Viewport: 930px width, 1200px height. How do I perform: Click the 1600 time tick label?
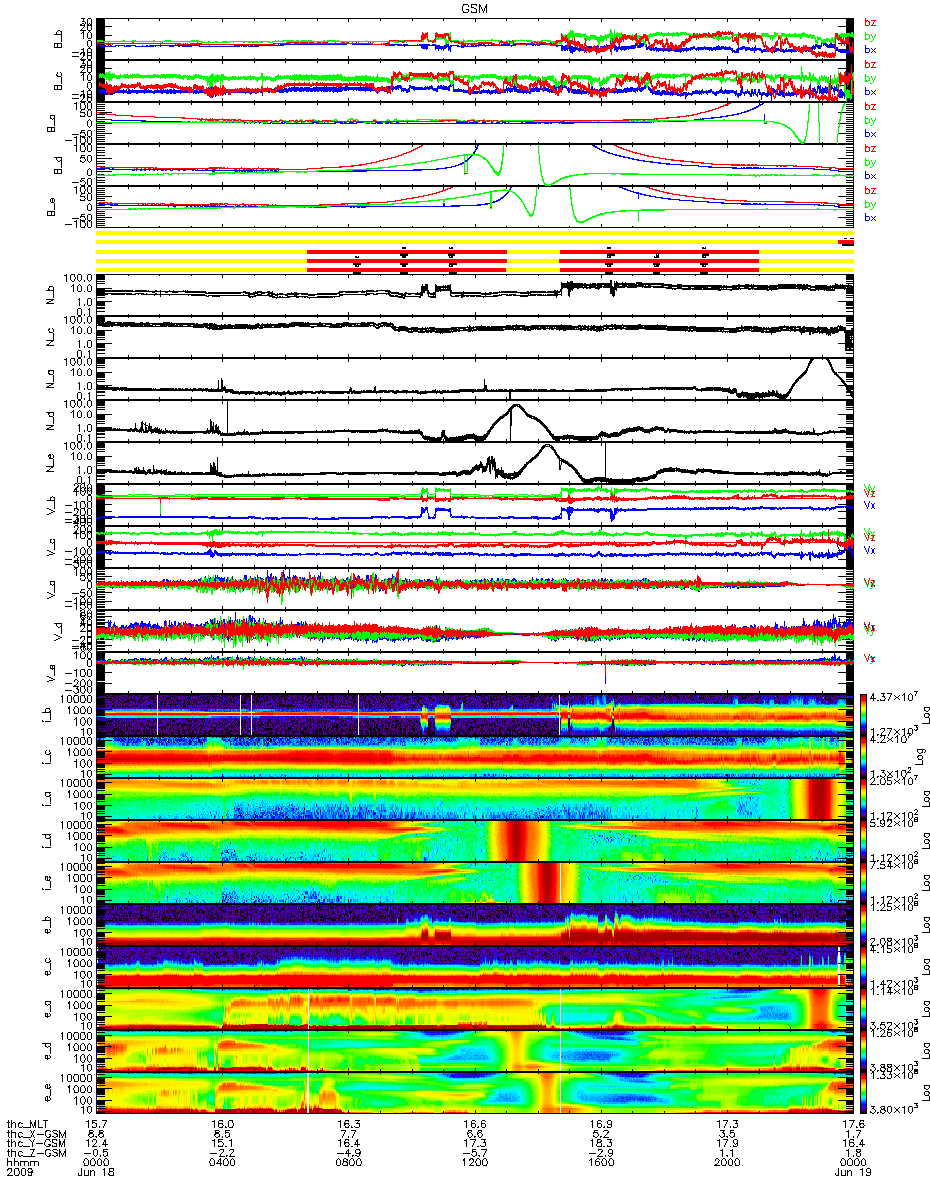(600, 1164)
